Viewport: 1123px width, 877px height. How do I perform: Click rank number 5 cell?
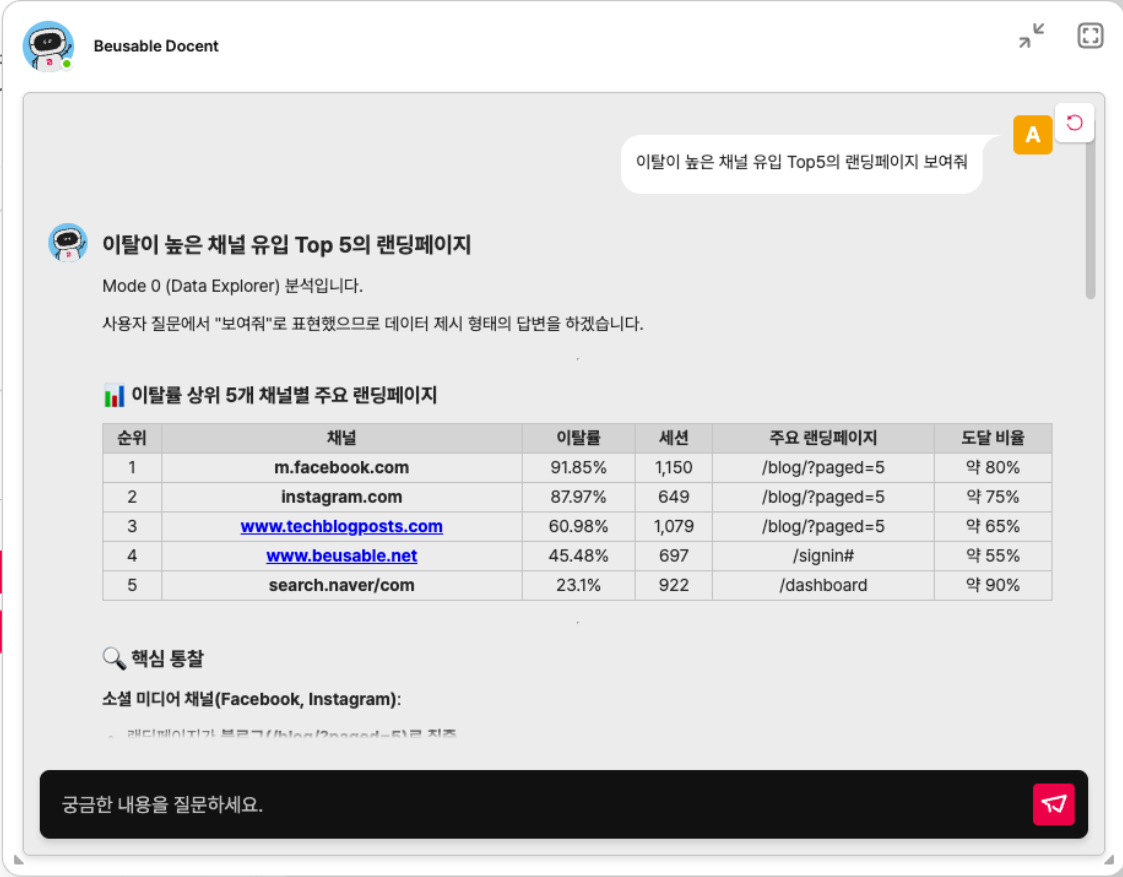click(x=132, y=585)
